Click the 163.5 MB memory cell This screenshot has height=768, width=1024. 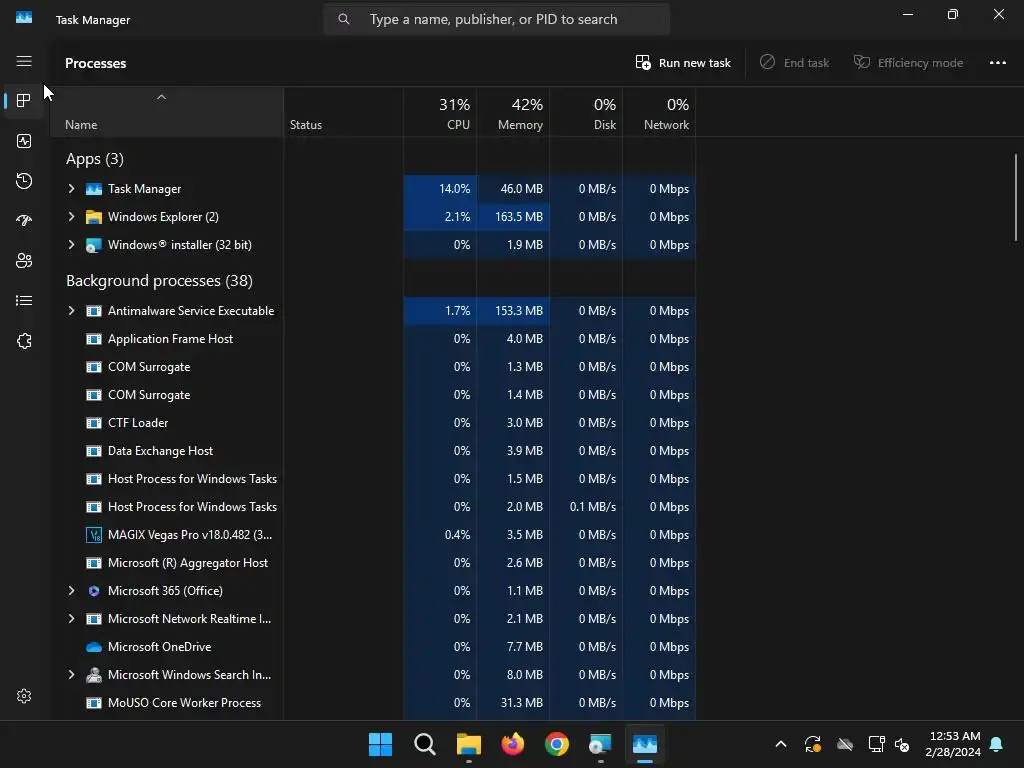tap(513, 217)
